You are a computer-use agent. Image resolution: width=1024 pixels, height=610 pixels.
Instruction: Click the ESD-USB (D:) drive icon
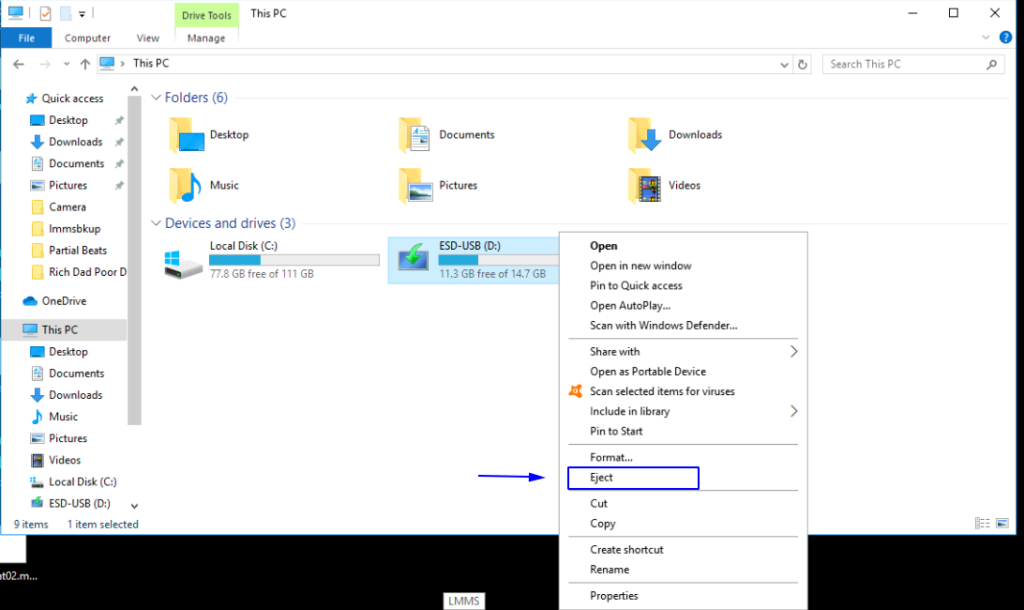click(x=413, y=257)
